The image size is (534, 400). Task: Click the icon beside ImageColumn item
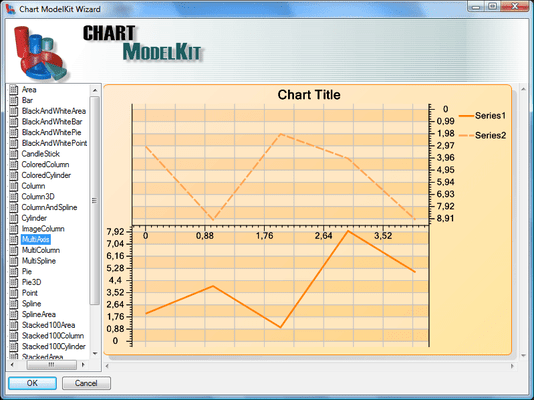[14, 229]
